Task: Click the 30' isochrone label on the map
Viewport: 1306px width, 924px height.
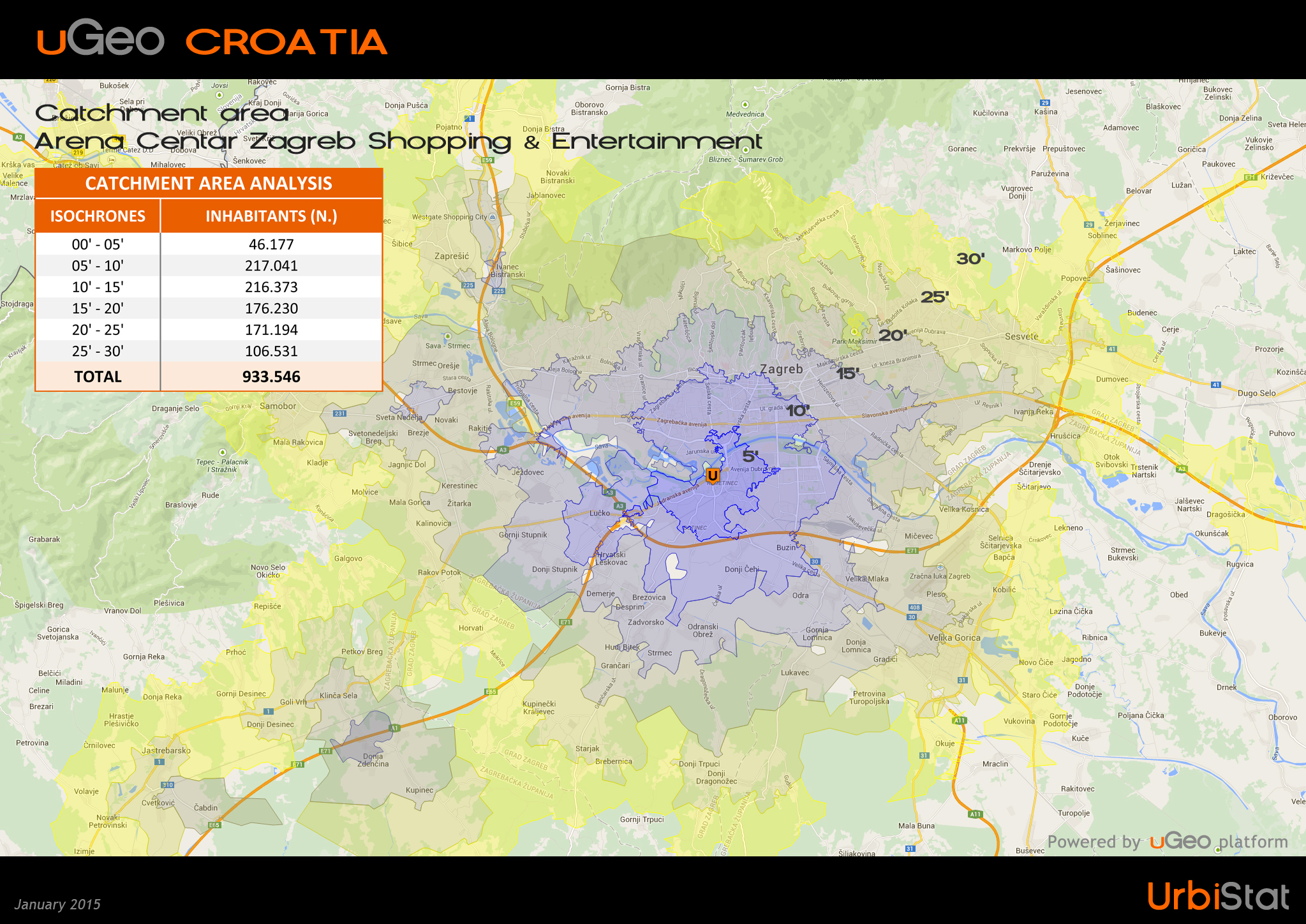Action: pyautogui.click(x=970, y=258)
